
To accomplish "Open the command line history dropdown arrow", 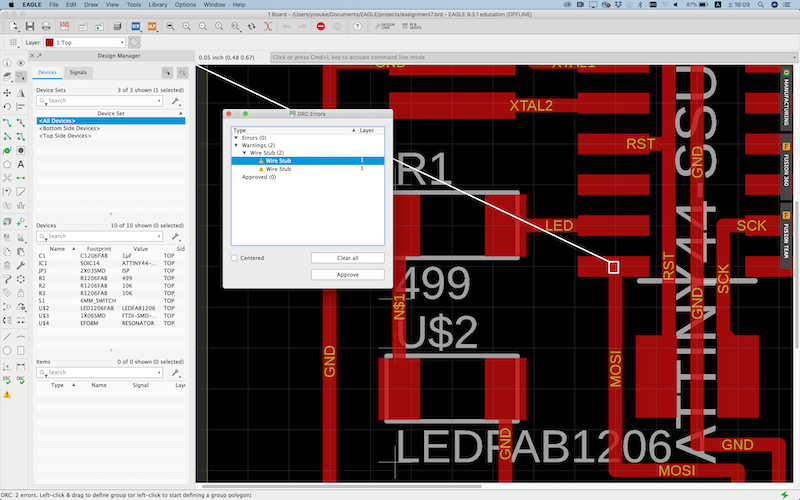I will coord(794,57).
